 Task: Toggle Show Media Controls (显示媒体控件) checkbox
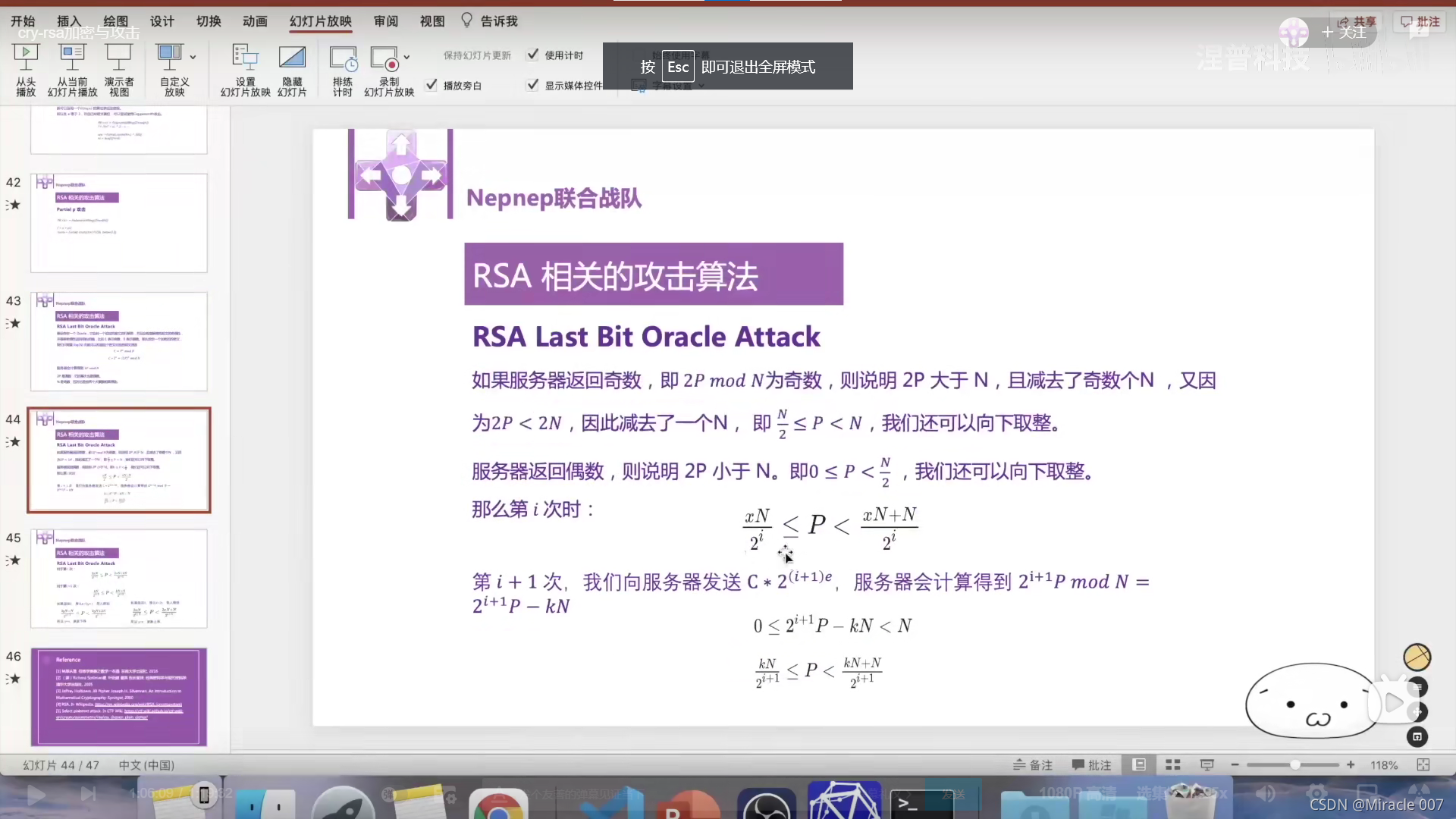(533, 85)
